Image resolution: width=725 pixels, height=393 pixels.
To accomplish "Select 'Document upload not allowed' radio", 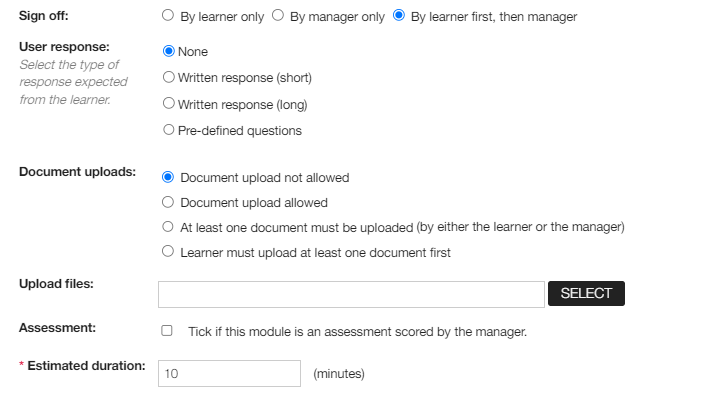I will (x=168, y=177).
